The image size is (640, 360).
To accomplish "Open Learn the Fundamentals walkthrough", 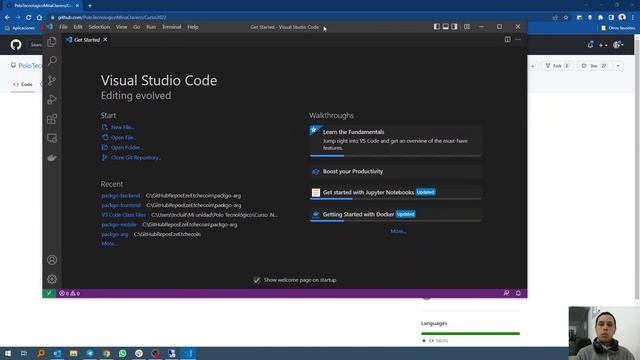I will tap(396, 141).
